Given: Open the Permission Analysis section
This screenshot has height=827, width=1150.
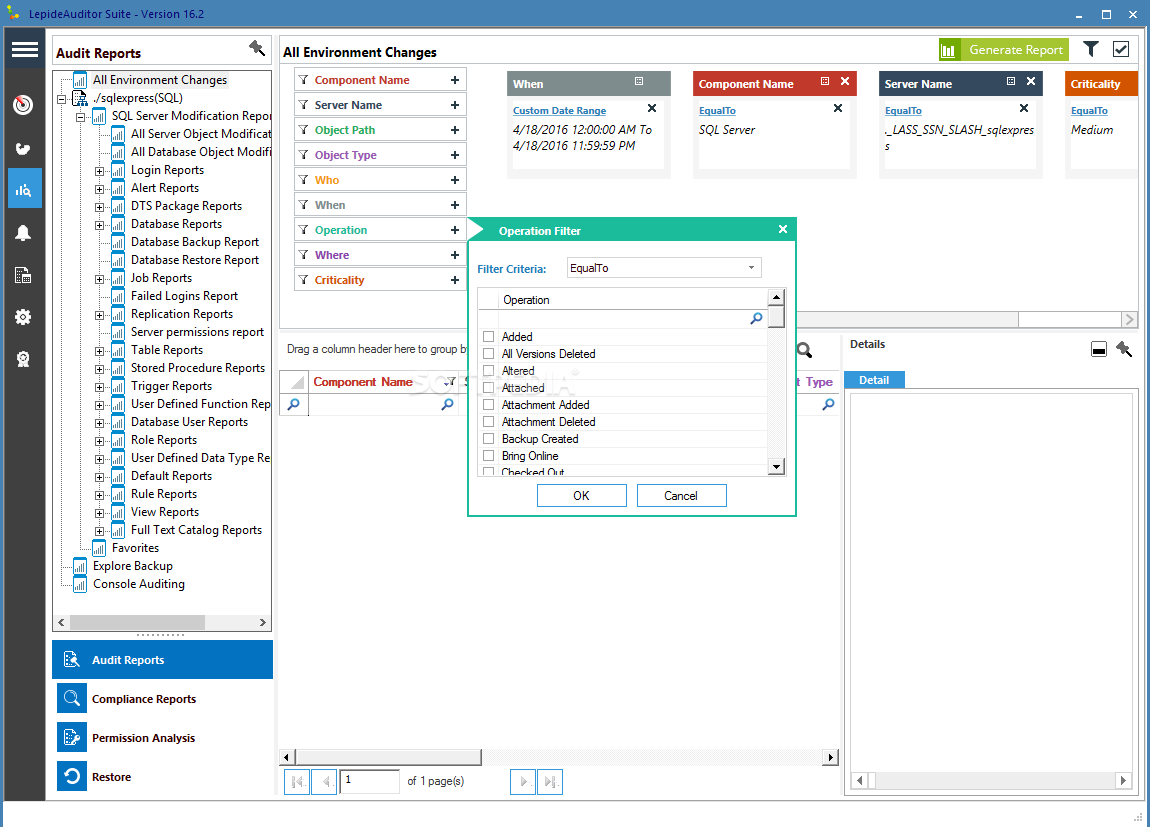Looking at the screenshot, I should 162,738.
